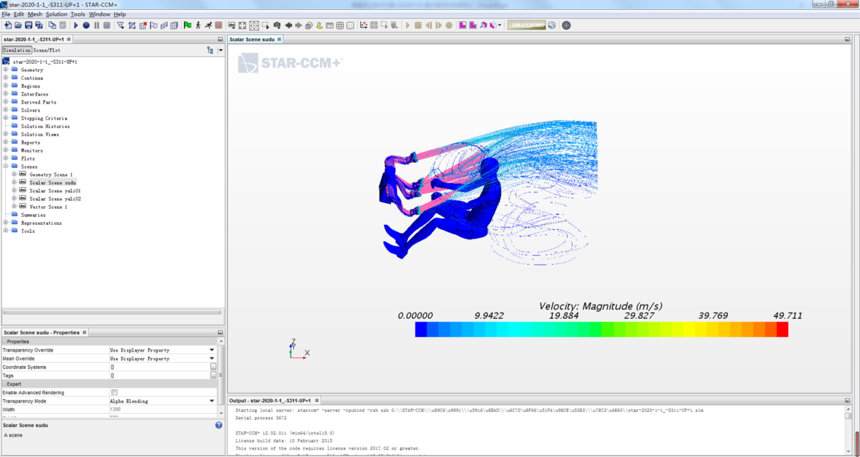The image size is (860, 457).
Task: Expand the Derived Parts tree node
Action: click(x=6, y=102)
